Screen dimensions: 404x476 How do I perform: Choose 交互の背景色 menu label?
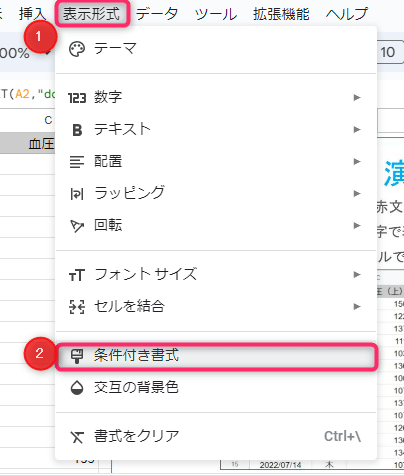(x=136, y=387)
